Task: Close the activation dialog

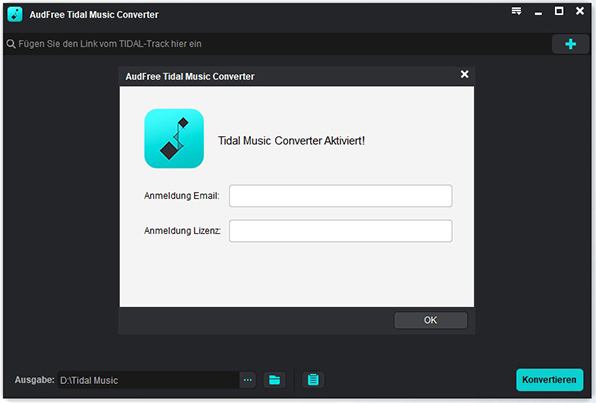Action: [464, 74]
